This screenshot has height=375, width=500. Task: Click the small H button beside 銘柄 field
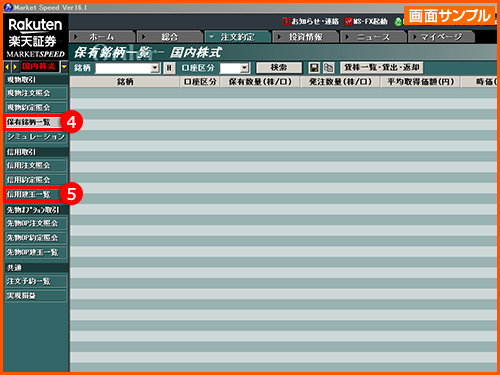pyautogui.click(x=169, y=68)
